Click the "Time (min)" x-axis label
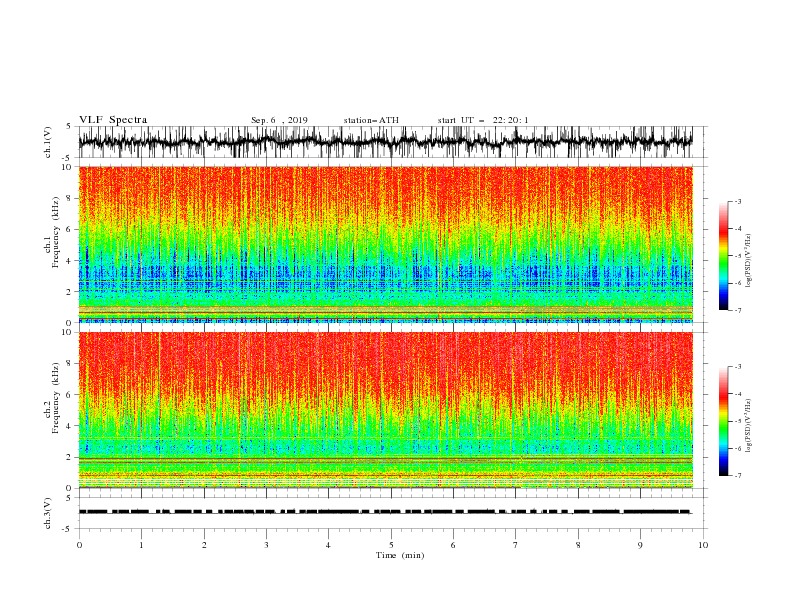This screenshot has height=612, width=792. pyautogui.click(x=400, y=555)
